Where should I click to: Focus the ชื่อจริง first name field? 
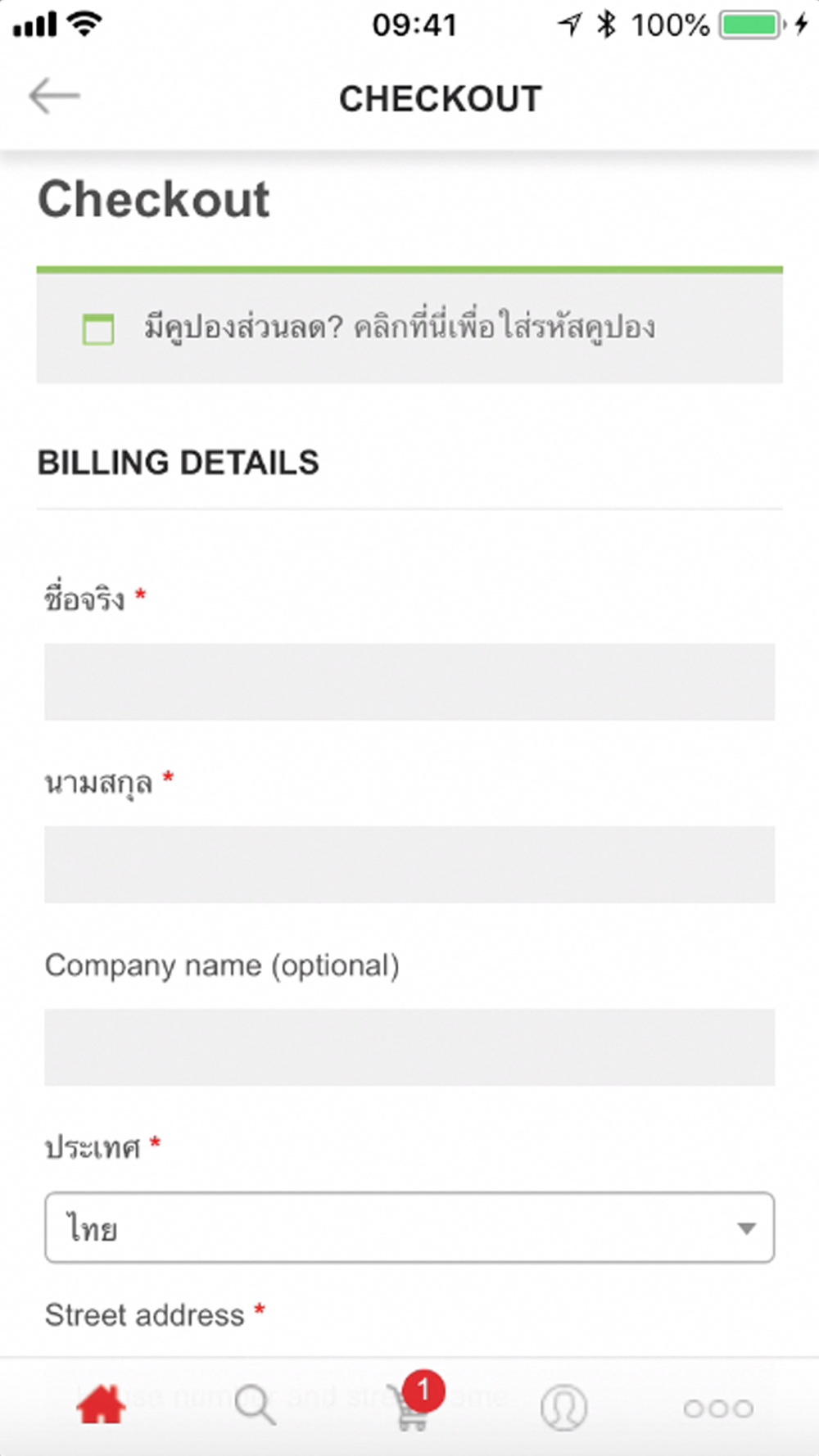[409, 681]
